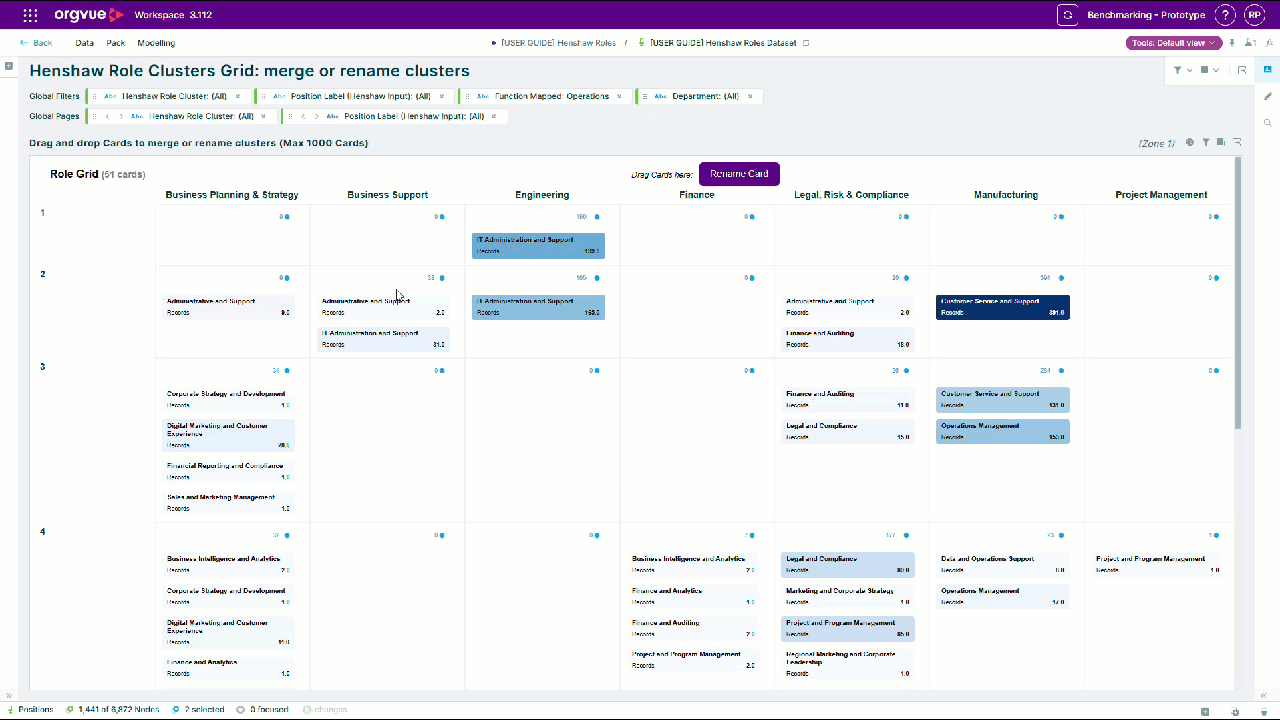The height and width of the screenshot is (720, 1280).
Task: Click the Rename Card button
Action: 739,174
